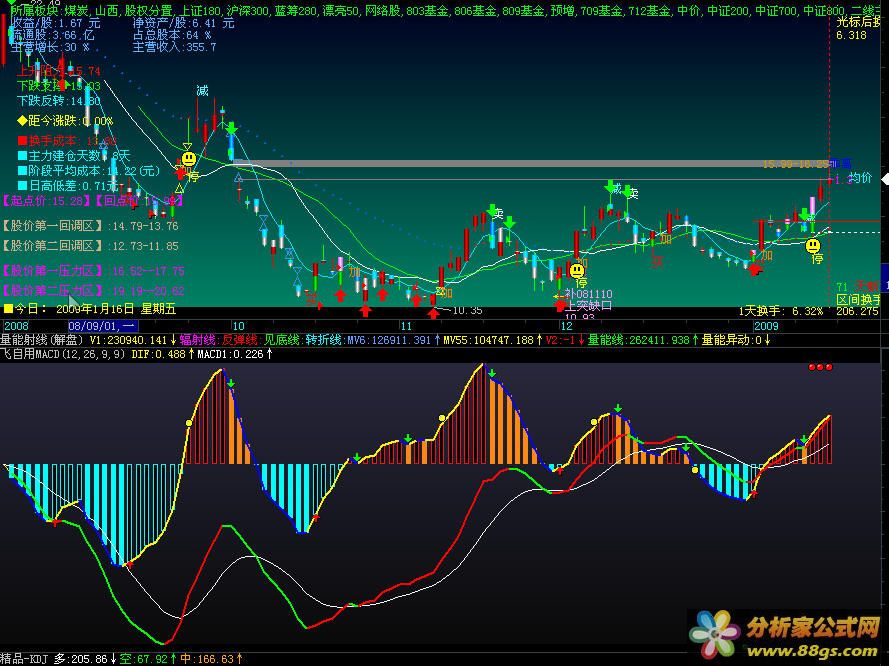This screenshot has height=666, width=889.
Task: Click the 反弹线 legend label
Action: (240, 340)
